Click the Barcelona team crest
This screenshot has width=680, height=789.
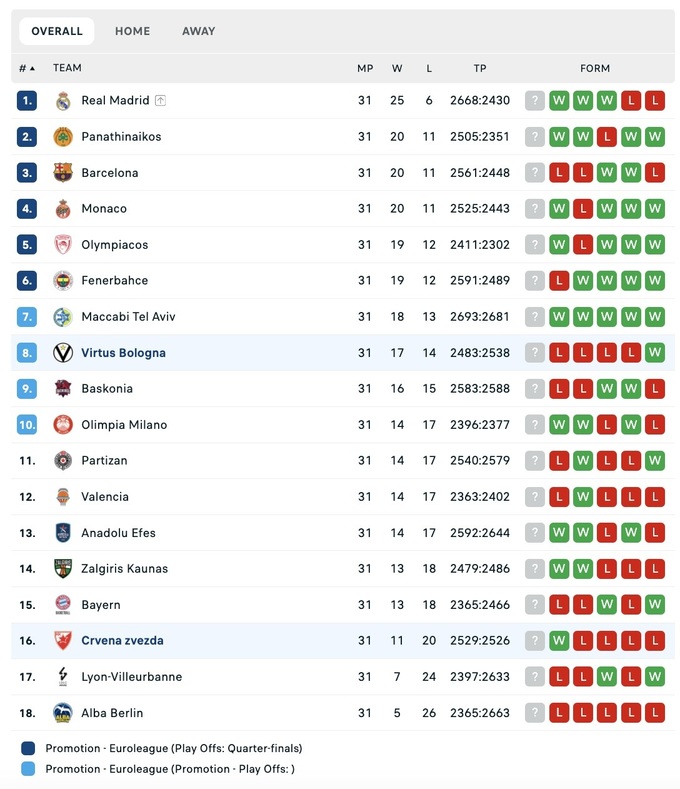tap(63, 173)
